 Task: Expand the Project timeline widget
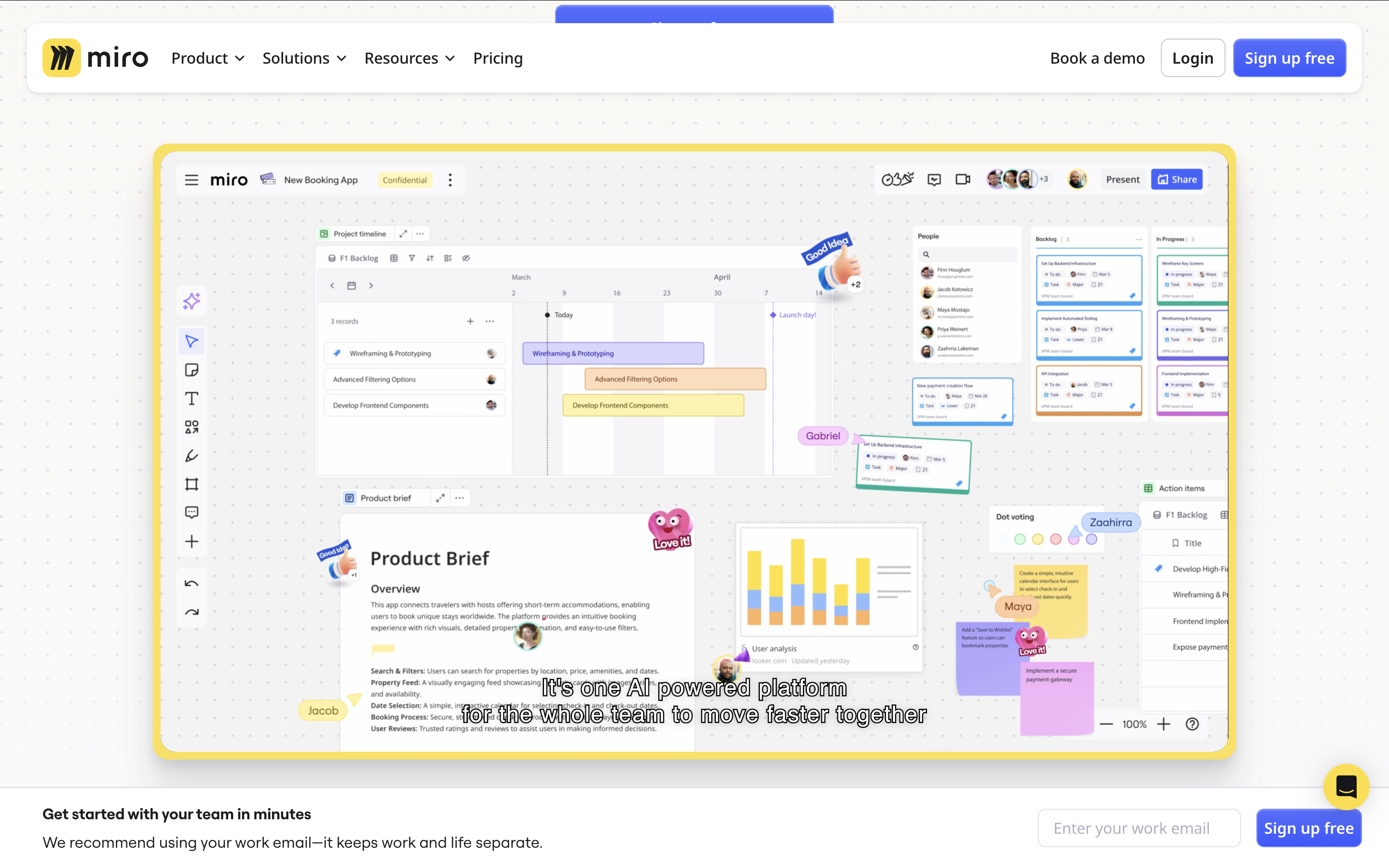[404, 234]
